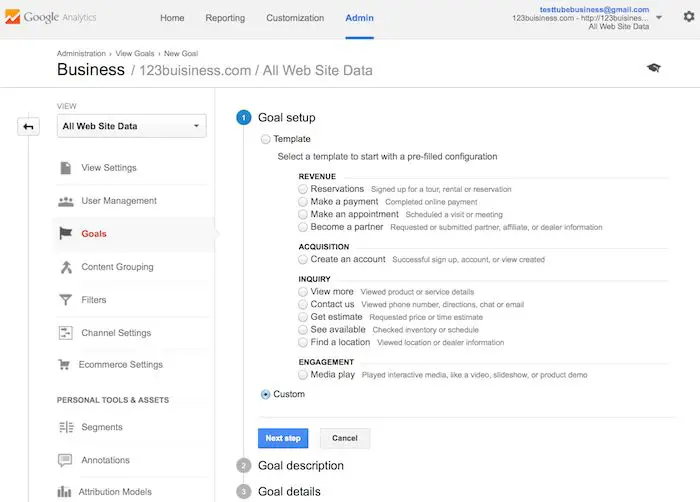This screenshot has height=502, width=700.
Task: Click the settings gear icon
Action: coord(688,18)
